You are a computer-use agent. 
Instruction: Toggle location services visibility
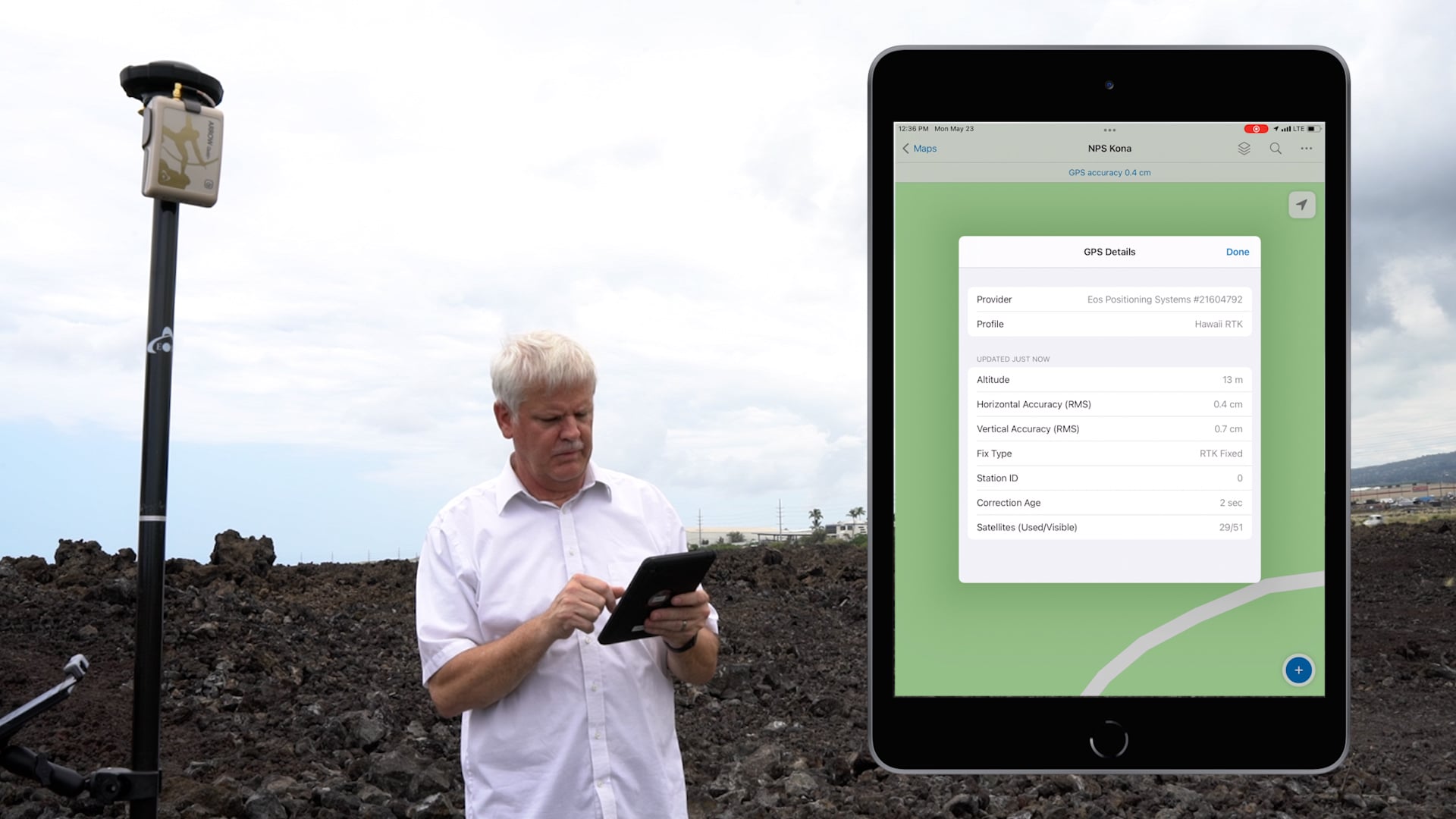click(1300, 205)
